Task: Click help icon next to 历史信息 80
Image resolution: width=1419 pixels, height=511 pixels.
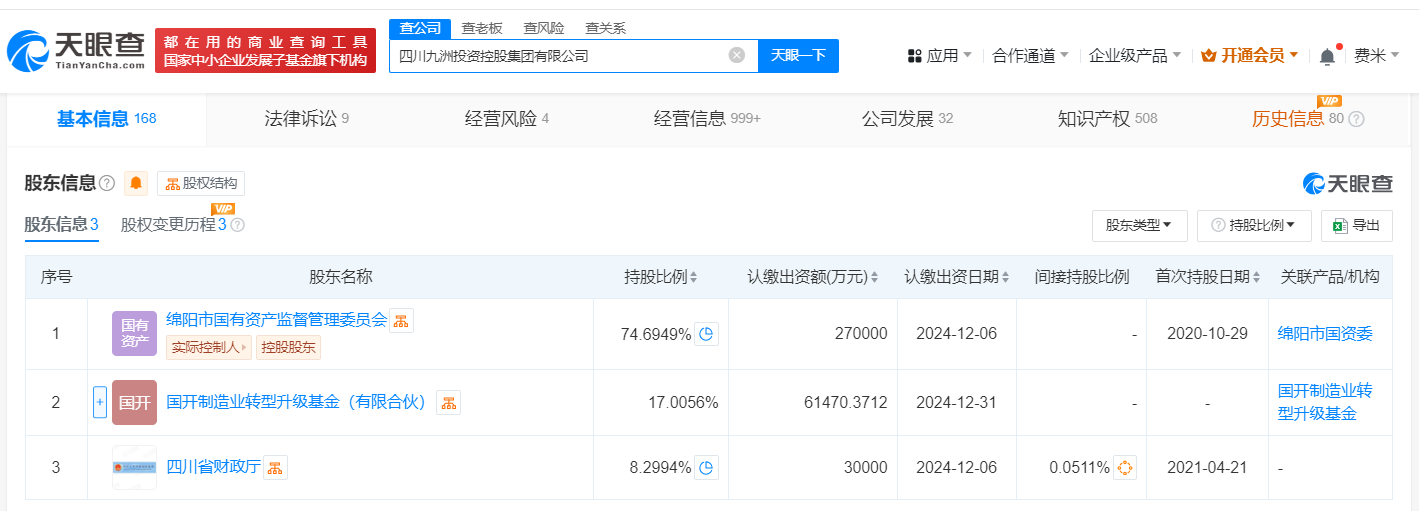Action: 1356,119
